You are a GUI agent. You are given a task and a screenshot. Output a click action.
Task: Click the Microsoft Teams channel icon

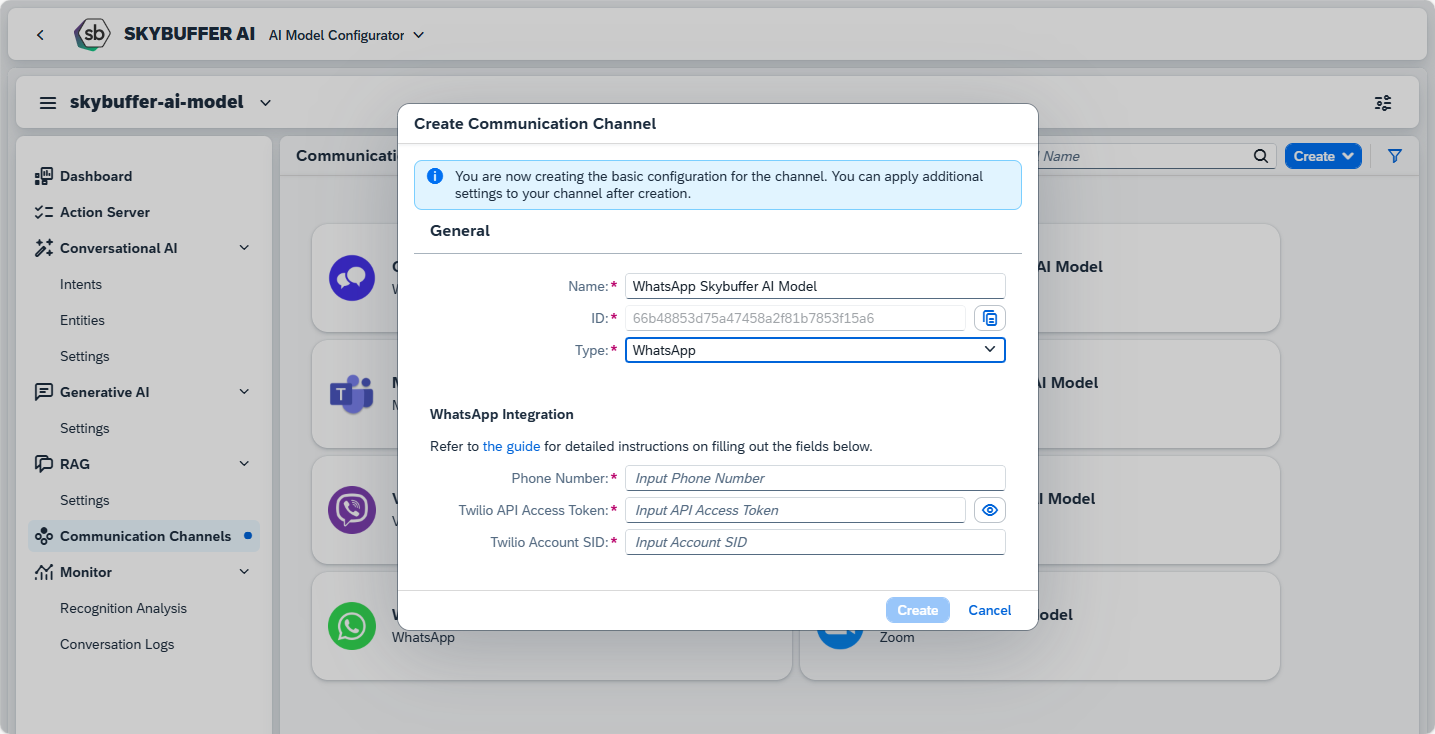tap(352, 394)
